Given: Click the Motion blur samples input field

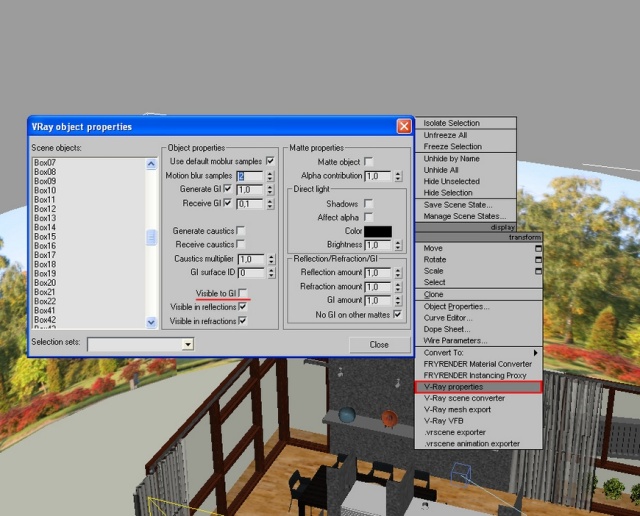Looking at the screenshot, I should tap(250, 176).
